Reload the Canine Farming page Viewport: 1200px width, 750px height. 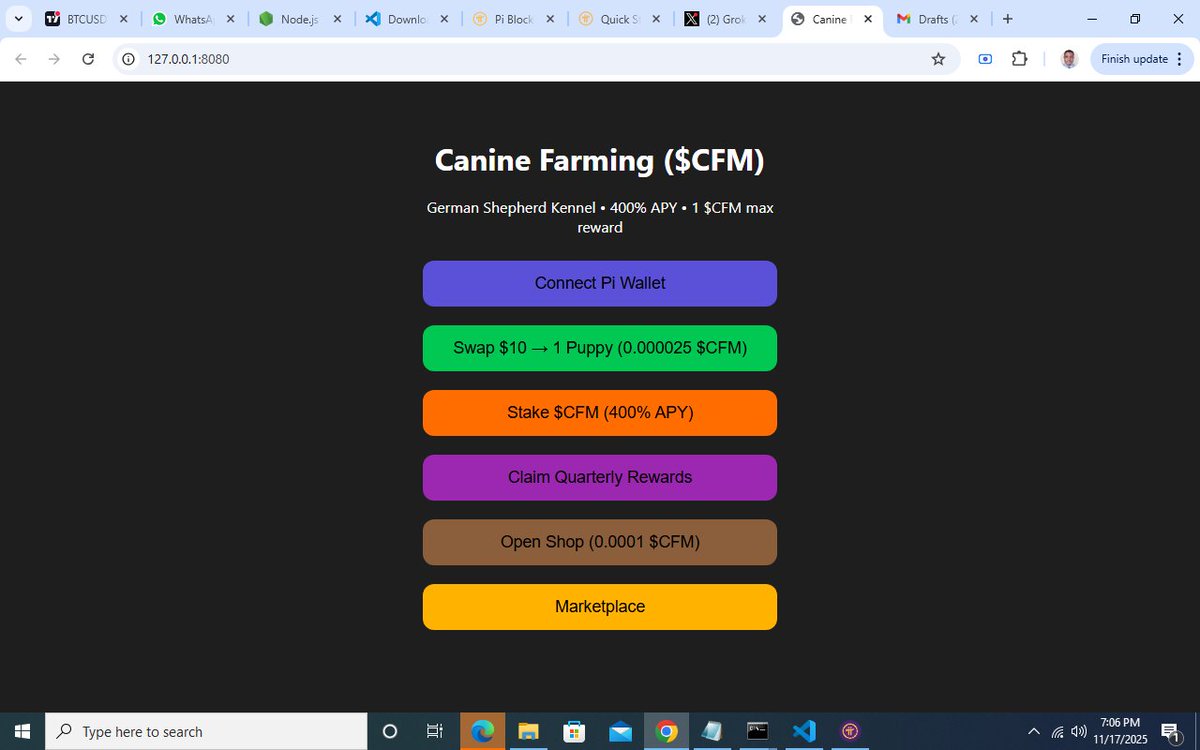coord(88,59)
